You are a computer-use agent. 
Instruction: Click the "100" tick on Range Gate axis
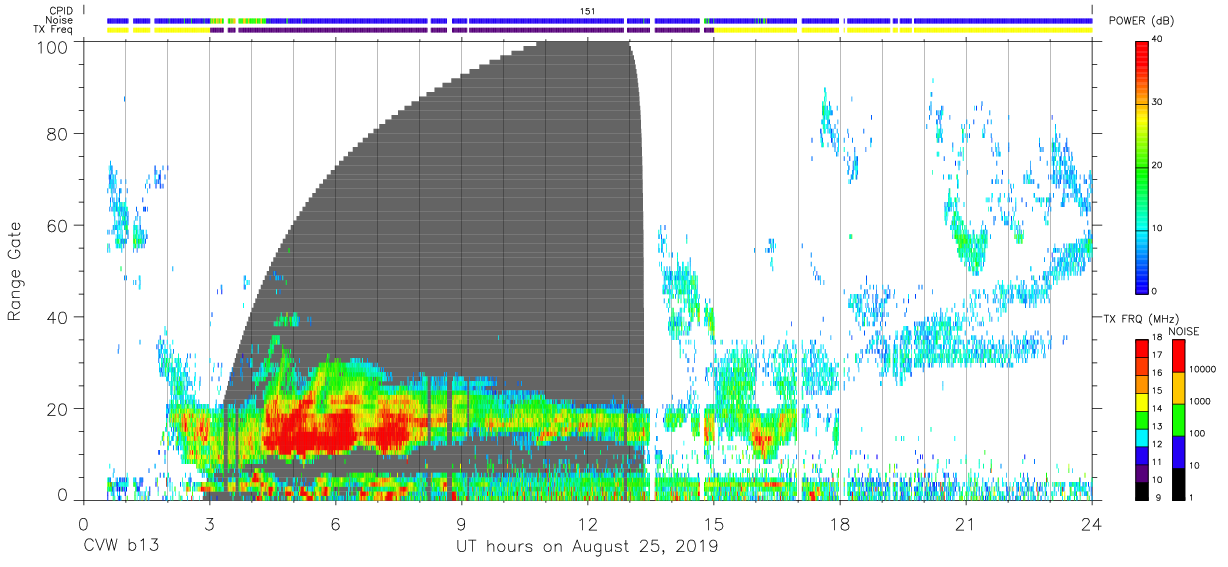pyautogui.click(x=53, y=46)
